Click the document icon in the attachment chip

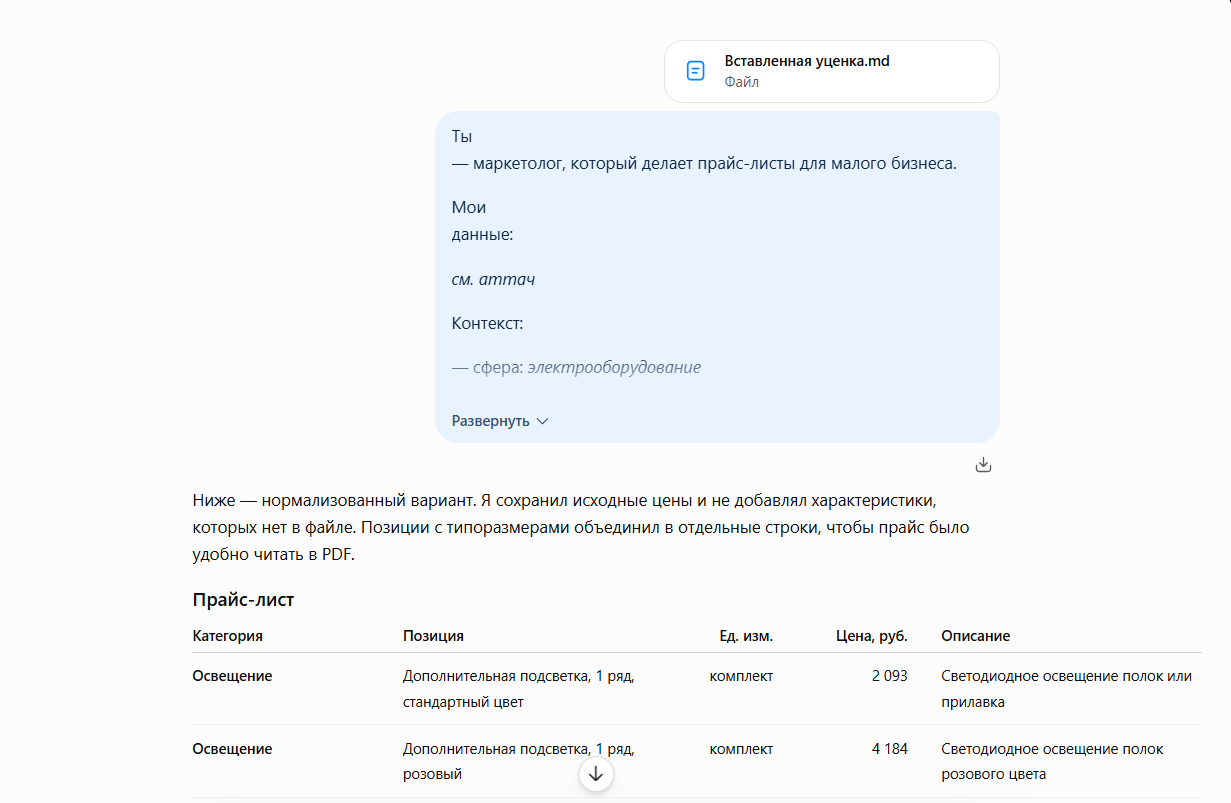[x=695, y=71]
